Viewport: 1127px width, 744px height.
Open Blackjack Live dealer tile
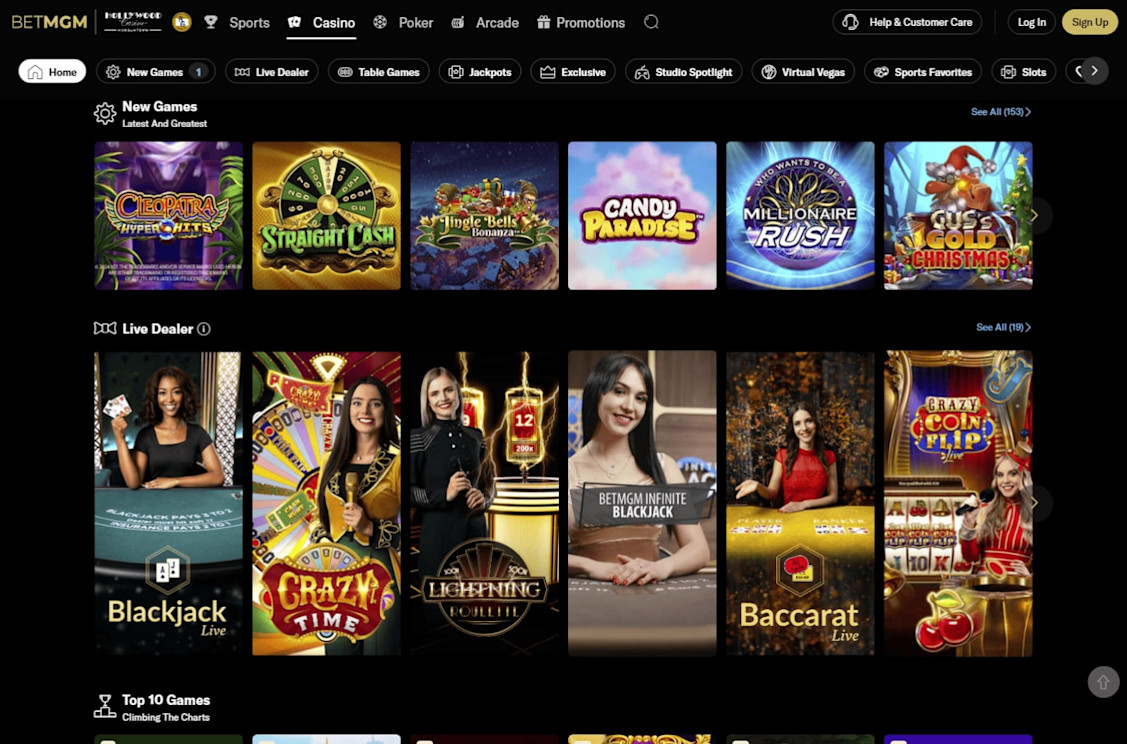tap(169, 503)
